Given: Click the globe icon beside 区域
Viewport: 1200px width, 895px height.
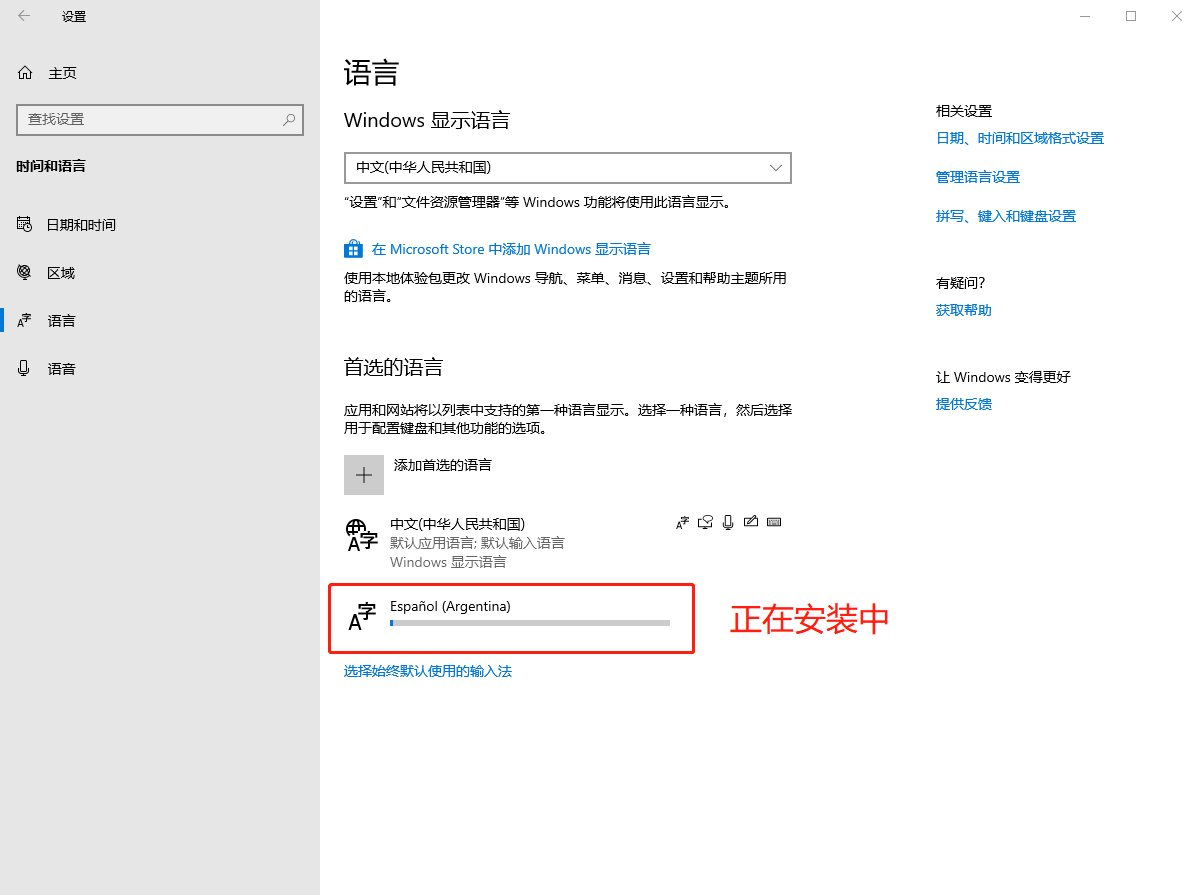Looking at the screenshot, I should click(x=25, y=272).
